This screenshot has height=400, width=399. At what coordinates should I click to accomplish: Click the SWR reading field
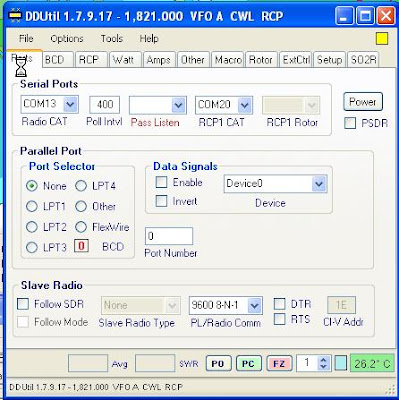(x=155, y=363)
